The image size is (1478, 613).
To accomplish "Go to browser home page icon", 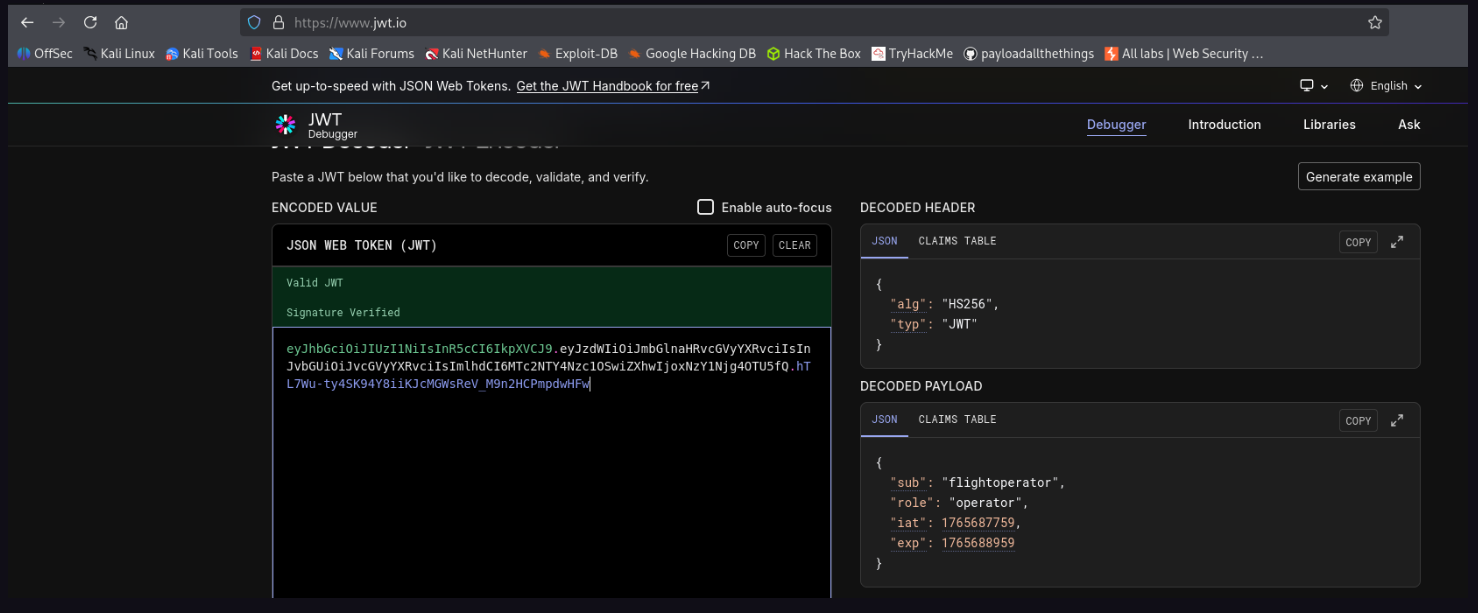I will (121, 22).
